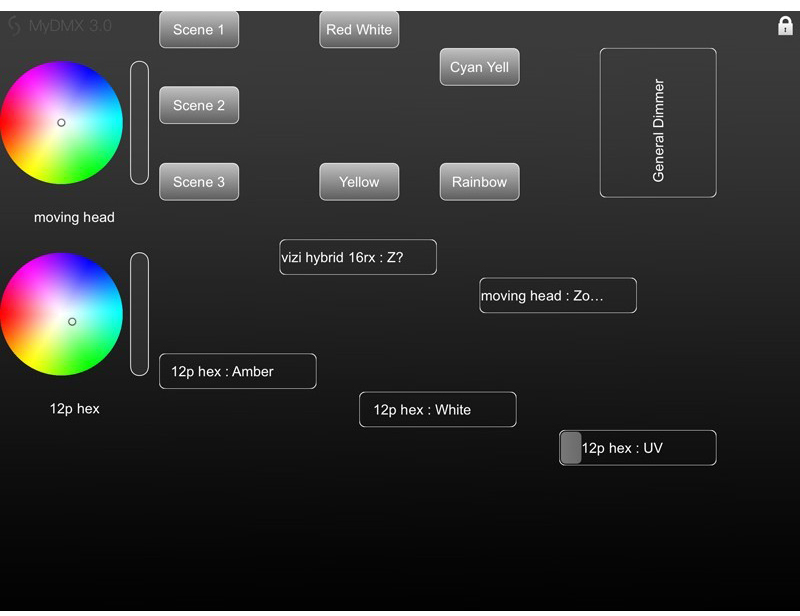Trigger the Scene 2 button
The image size is (800, 616).
click(199, 105)
